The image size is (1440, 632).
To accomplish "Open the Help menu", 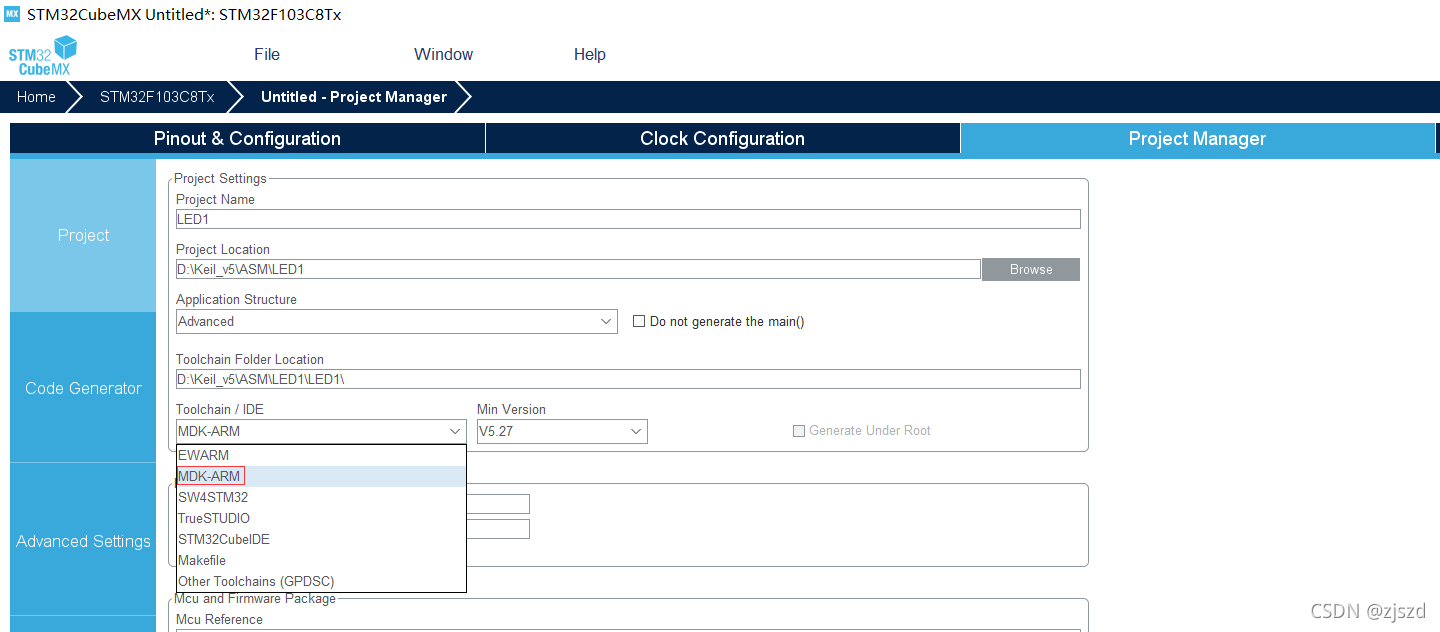I will (590, 54).
